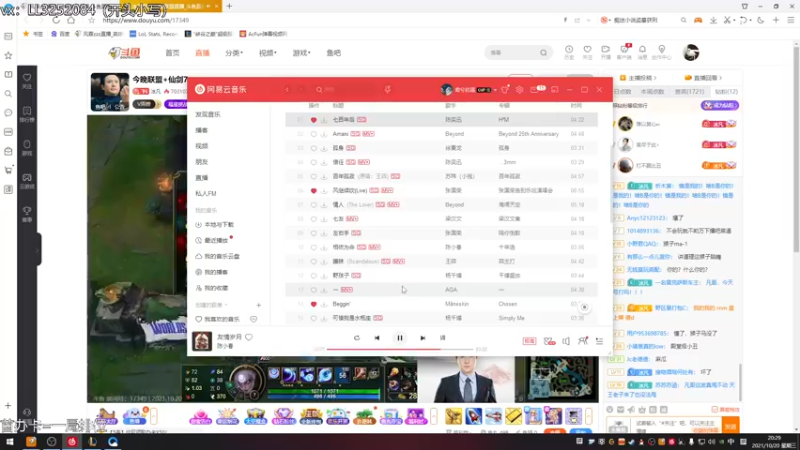800x450 pixels.
Task: Skip to next track in NetEase Music
Action: click(x=422, y=338)
